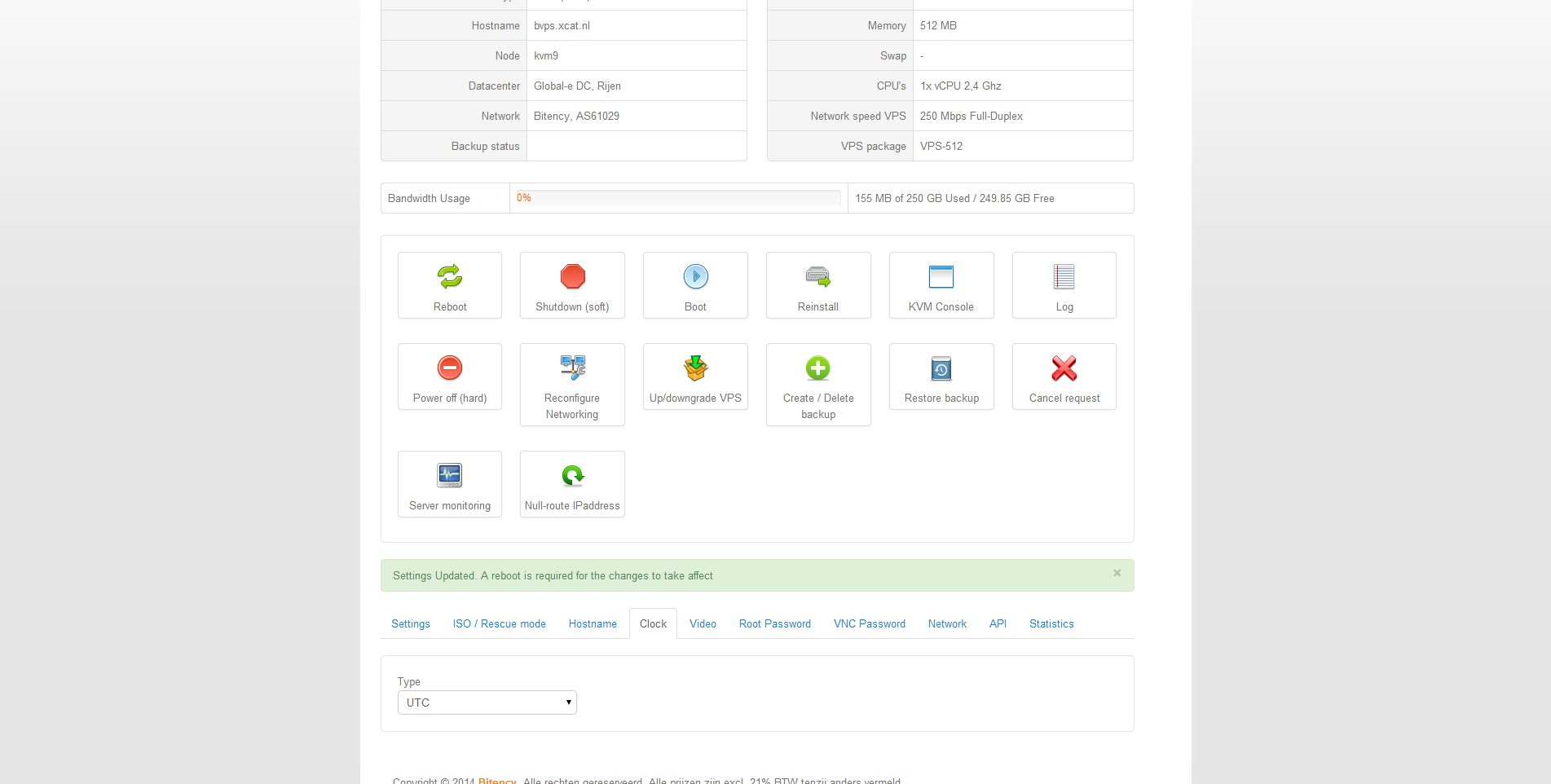The width and height of the screenshot is (1551, 784).
Task: Click the blue Boot play icon
Action: click(695, 277)
